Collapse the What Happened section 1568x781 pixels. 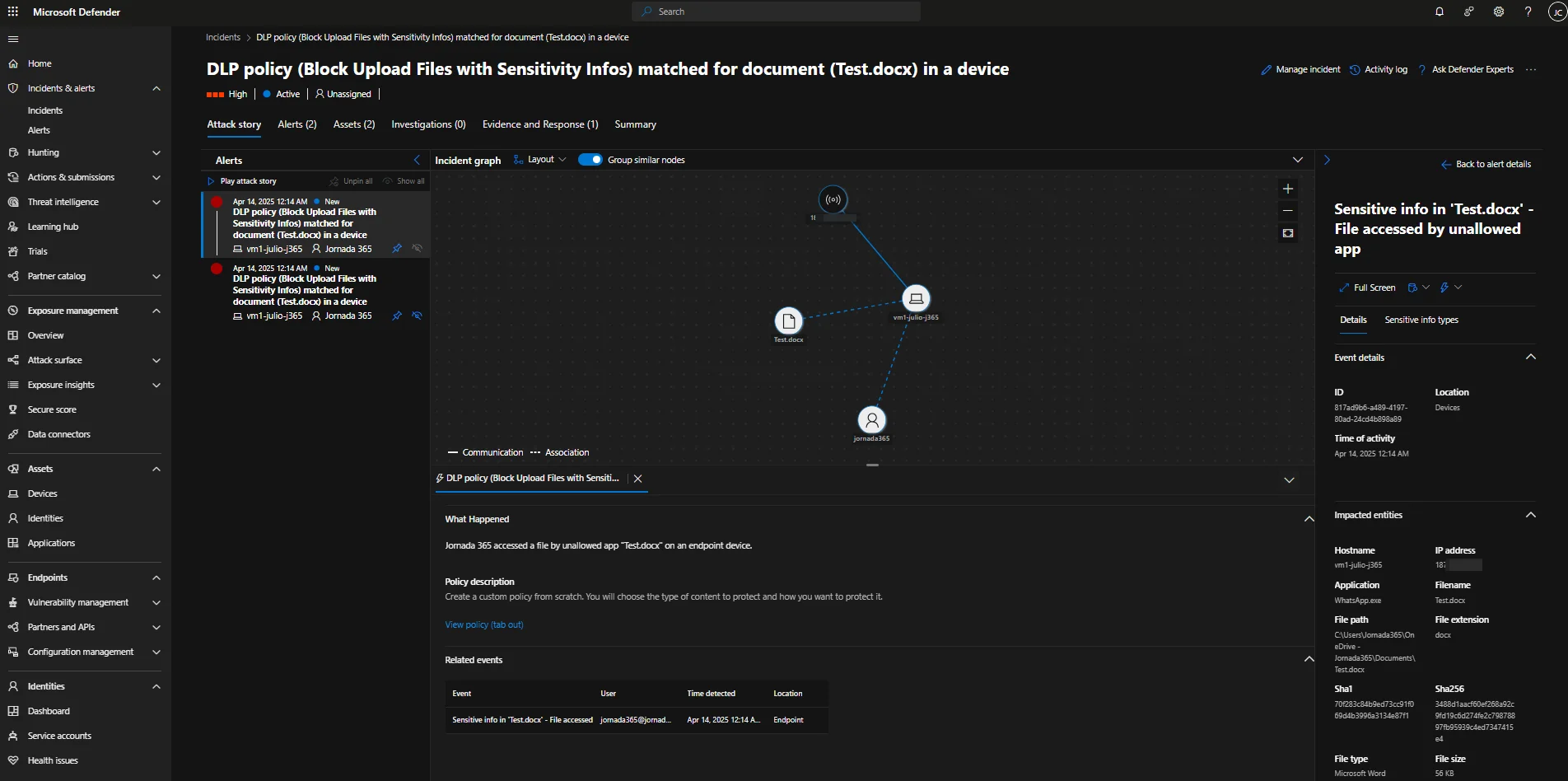[x=1309, y=519]
